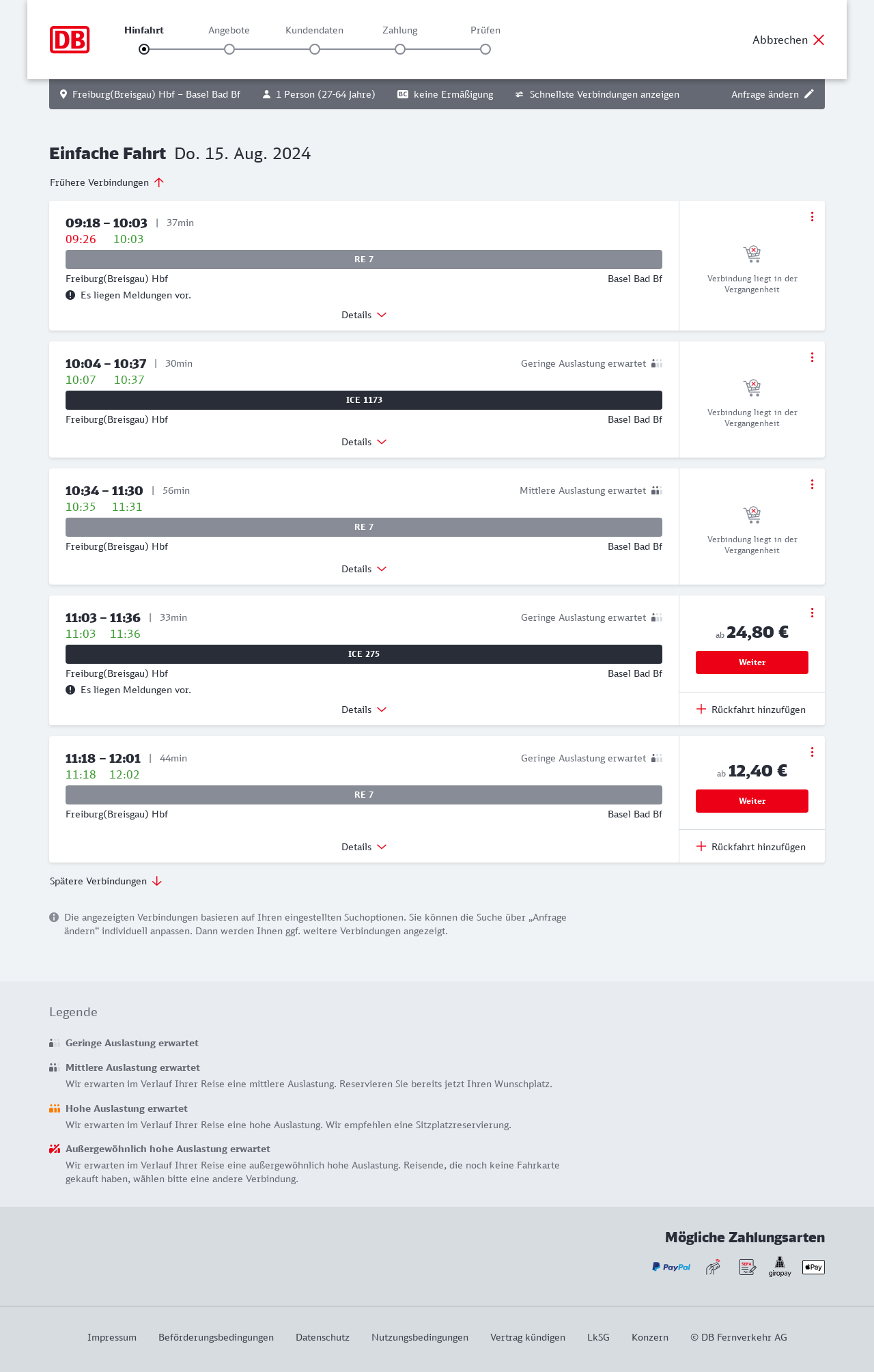Viewport: 874px width, 1372px height.
Task: Open three-dot menu for 11:18 connection
Action: (812, 752)
